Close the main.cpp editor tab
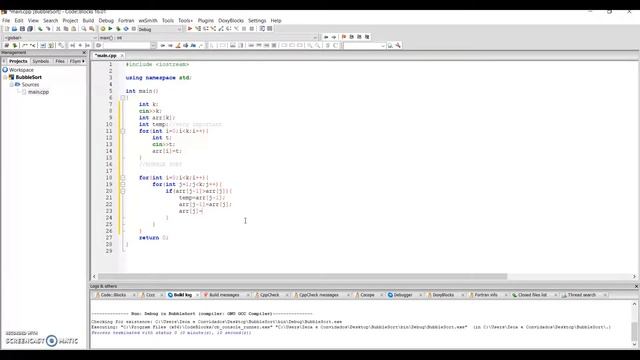Screen dimensions: 640x360 pyautogui.click(x=122, y=56)
